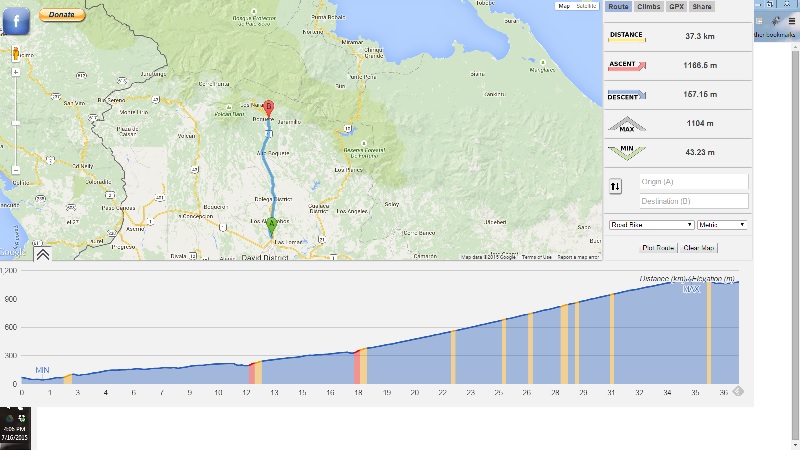This screenshot has height=450, width=800.
Task: Click the red destination marker B
Action: tap(268, 109)
